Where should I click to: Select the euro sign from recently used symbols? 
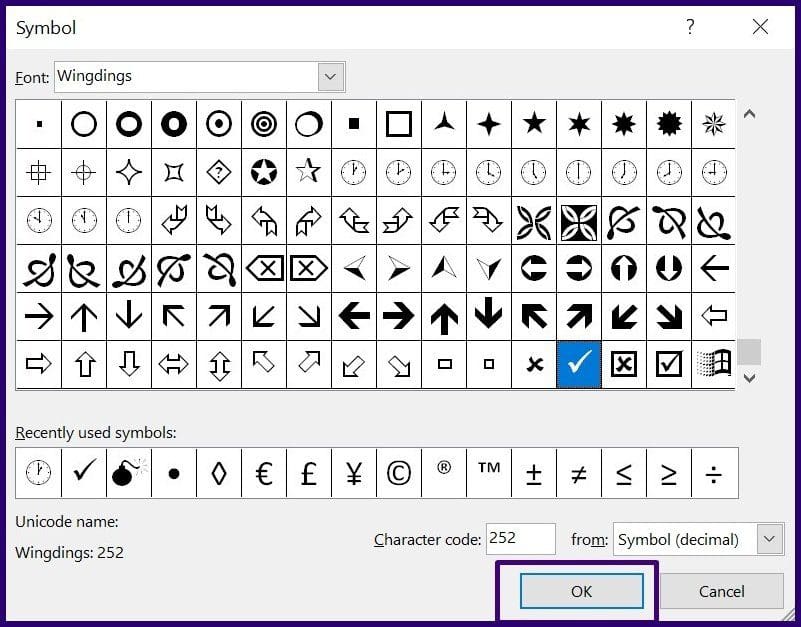[x=263, y=472]
